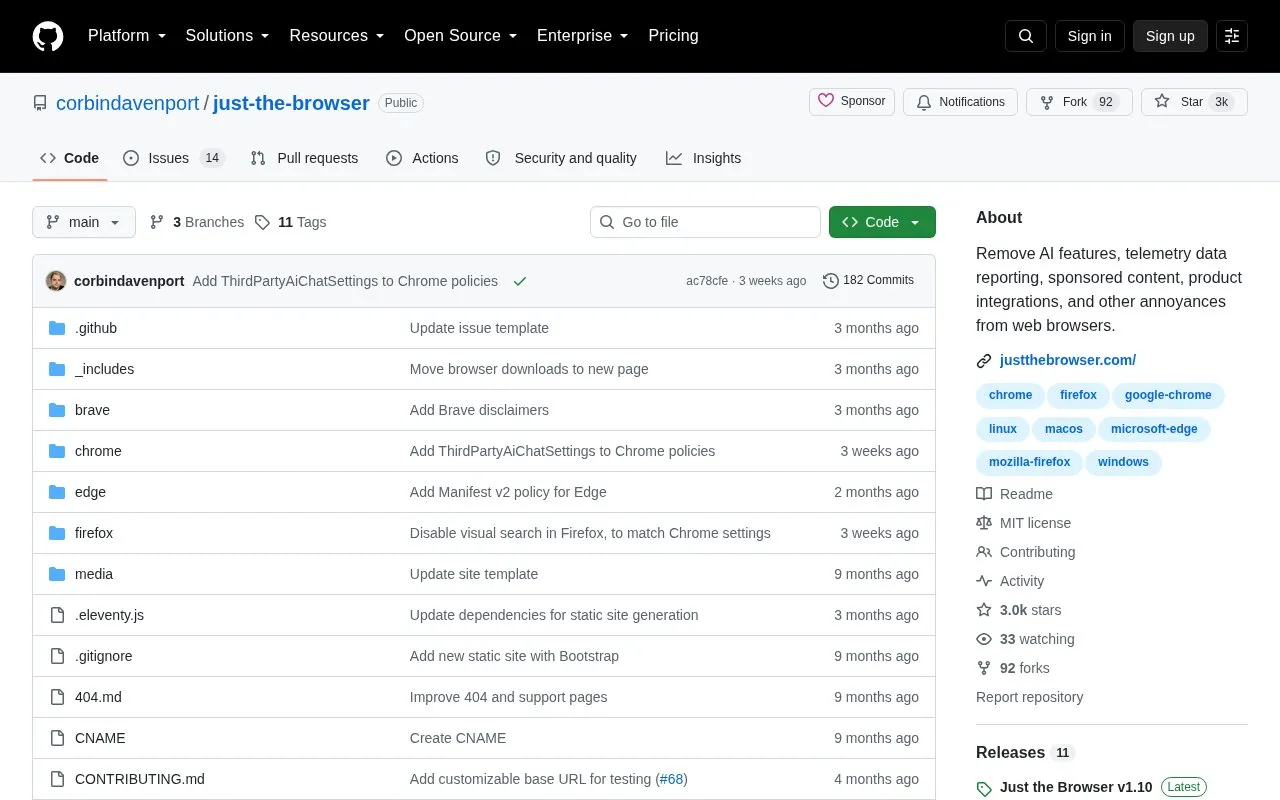This screenshot has width=1280, height=800.
Task: Click the CONTRIBUTING.md file icon
Action: (x=57, y=779)
